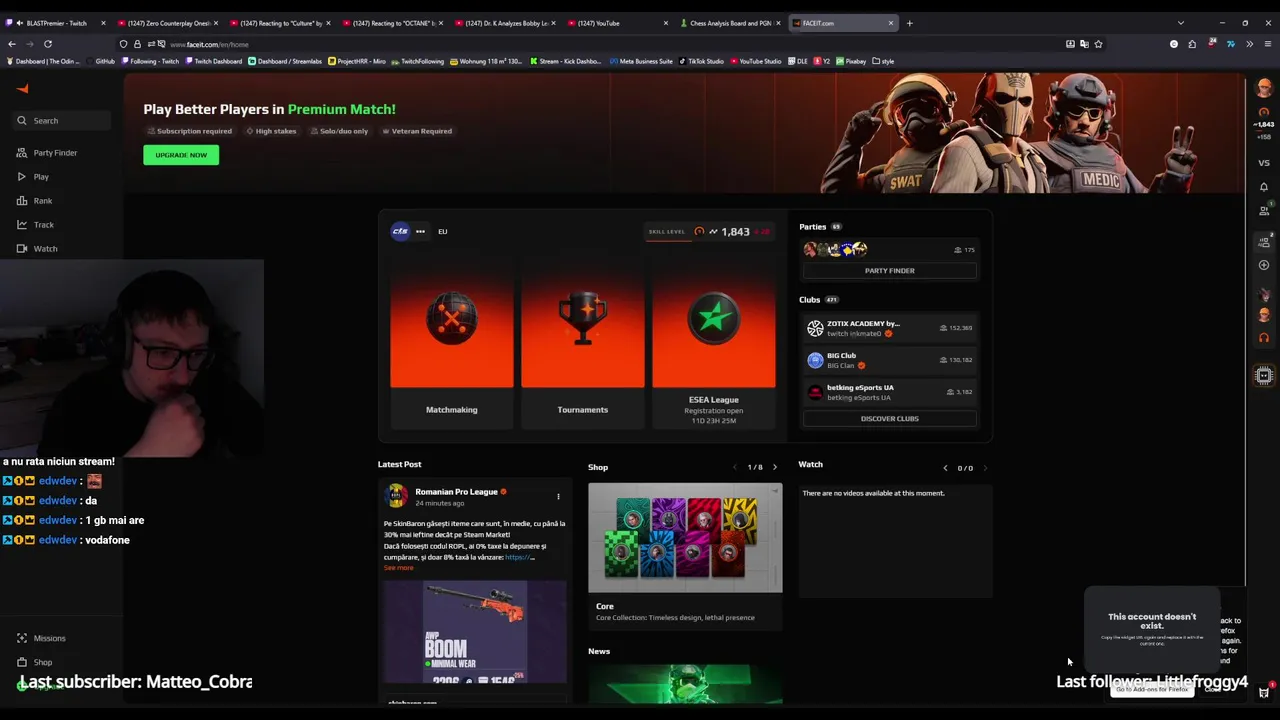Mute the BLASTPremier tab audio icon
This screenshot has height=720, width=1280.
point(20,23)
